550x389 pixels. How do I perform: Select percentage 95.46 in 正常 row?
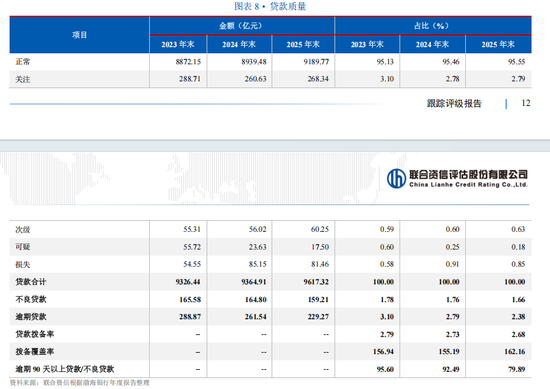(451, 62)
